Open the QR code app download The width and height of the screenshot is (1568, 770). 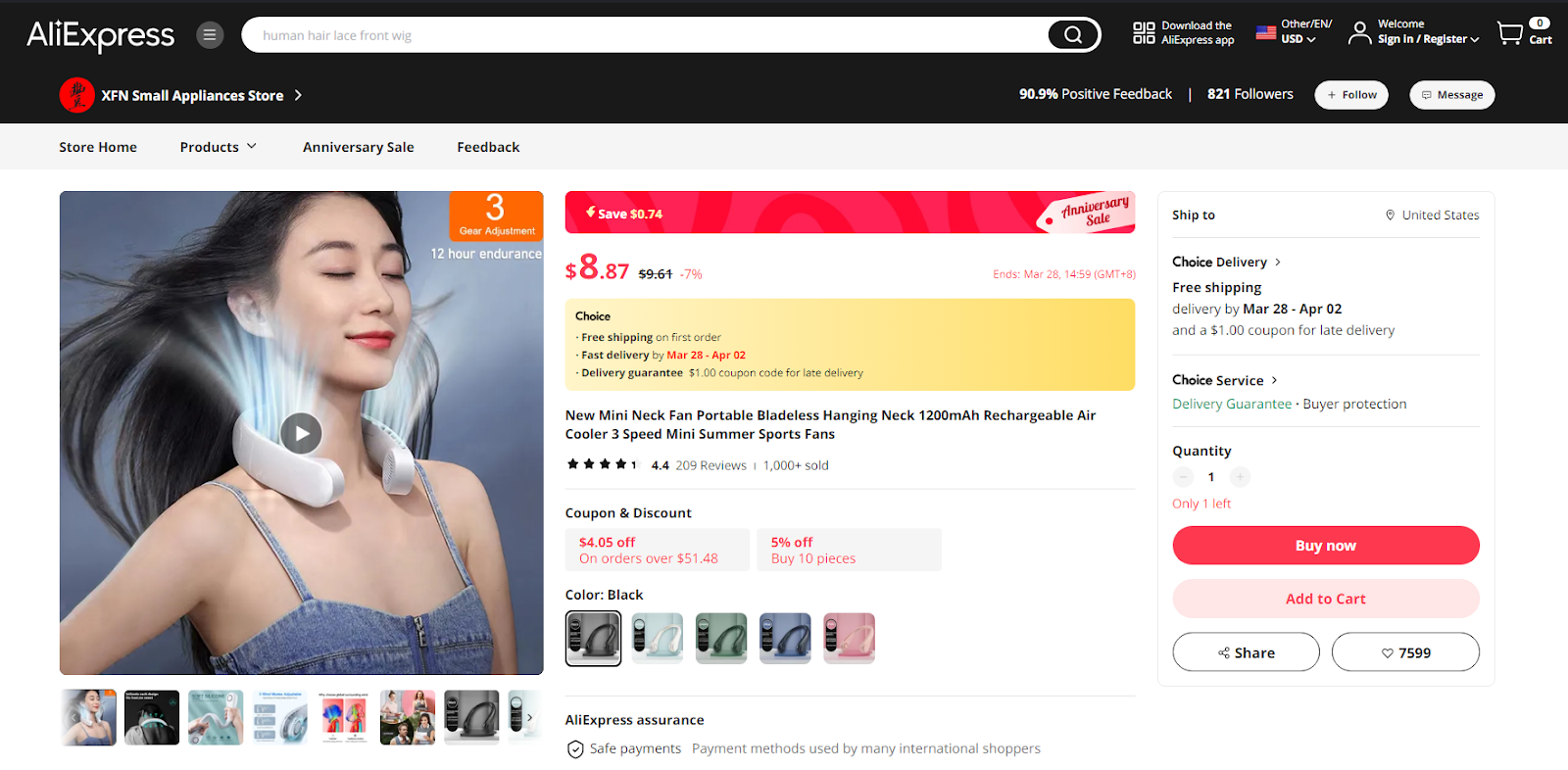[x=1144, y=33]
